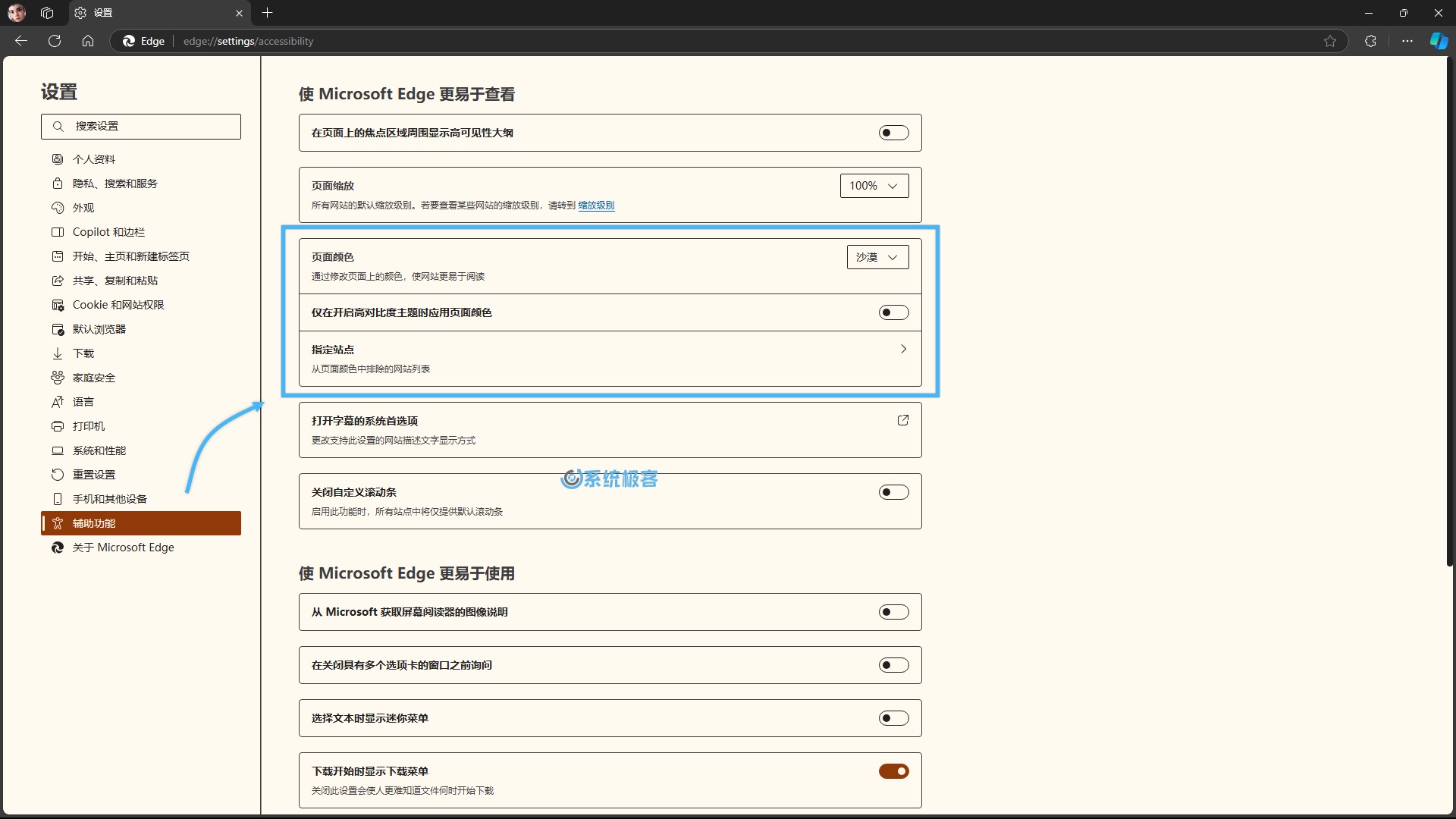Click the lock icon next to 隐私、搜索和服务

coord(58,184)
